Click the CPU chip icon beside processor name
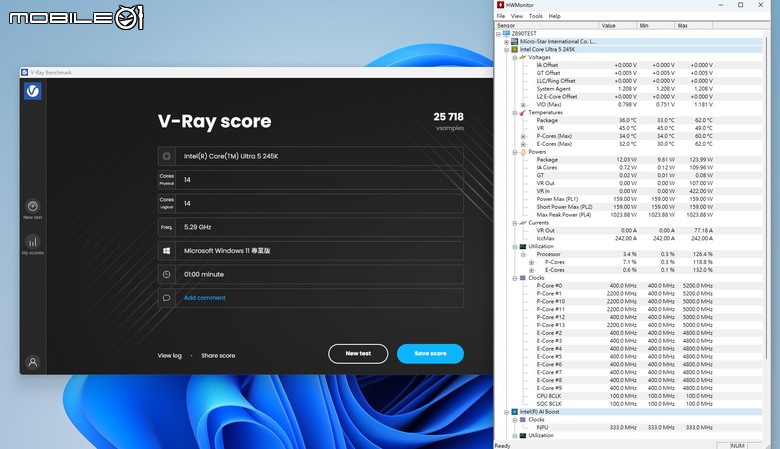 pos(167,156)
